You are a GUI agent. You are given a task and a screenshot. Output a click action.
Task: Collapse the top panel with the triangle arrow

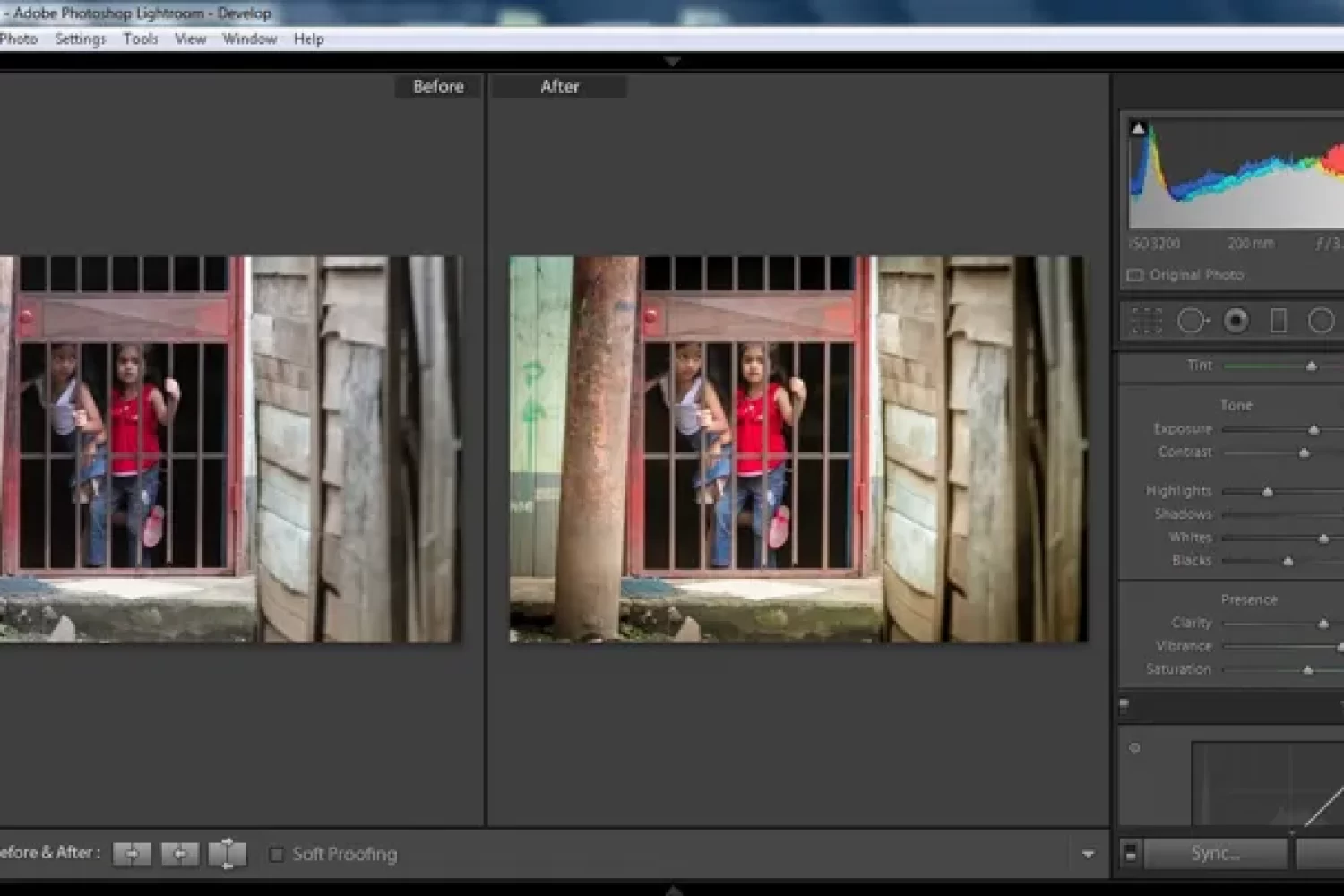click(x=672, y=60)
